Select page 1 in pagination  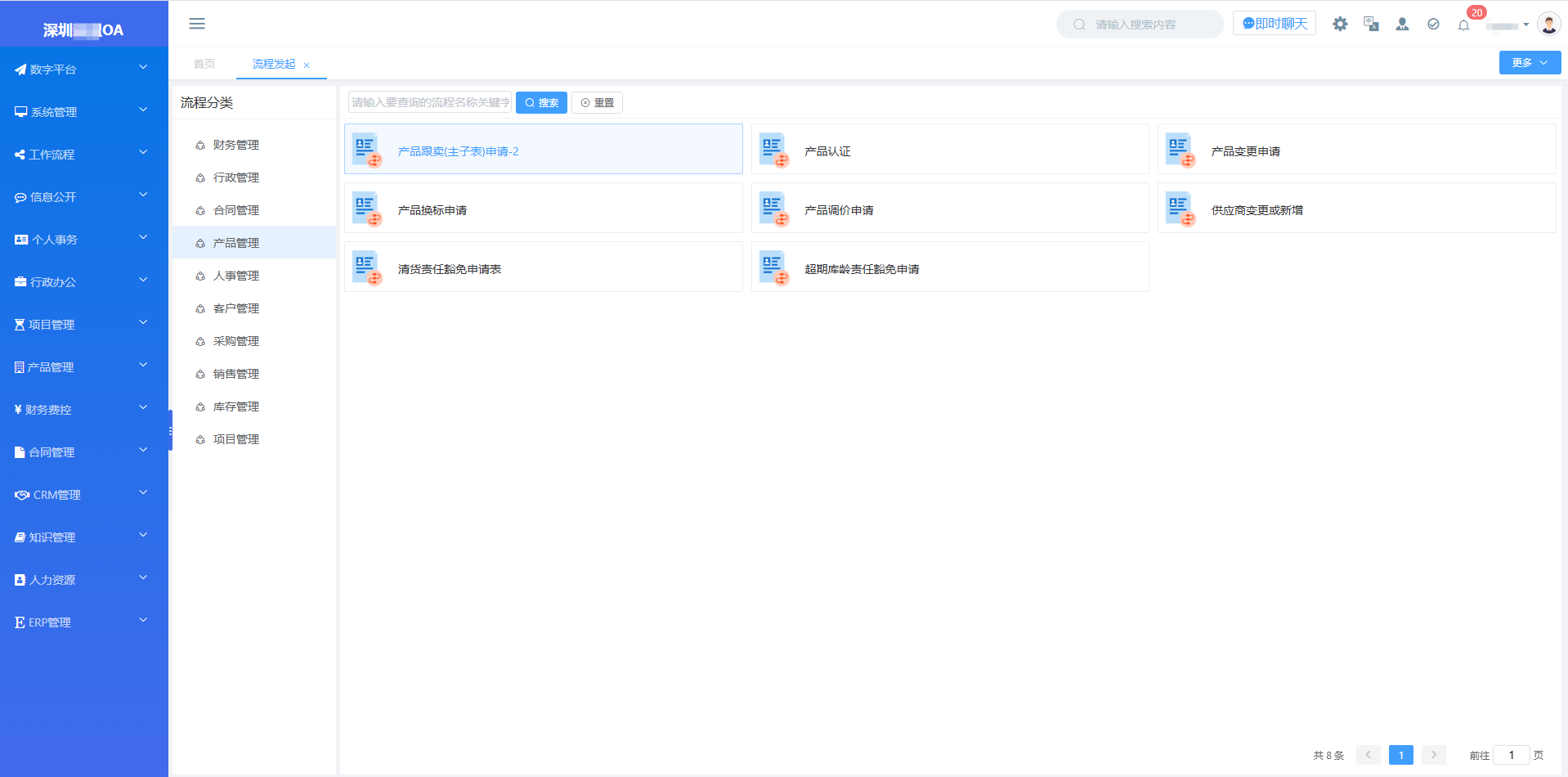pos(1400,755)
